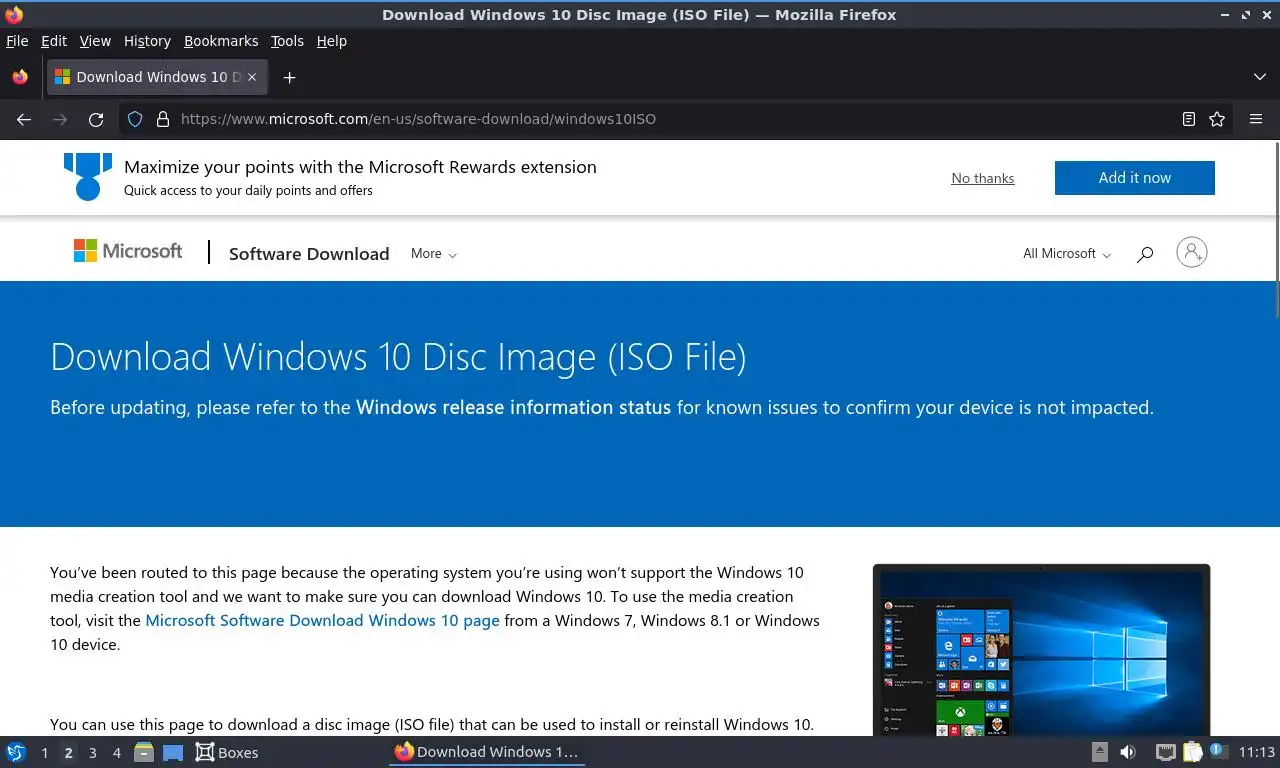This screenshot has width=1280, height=768.
Task: Open the desktop start menu icon
Action: pos(15,752)
